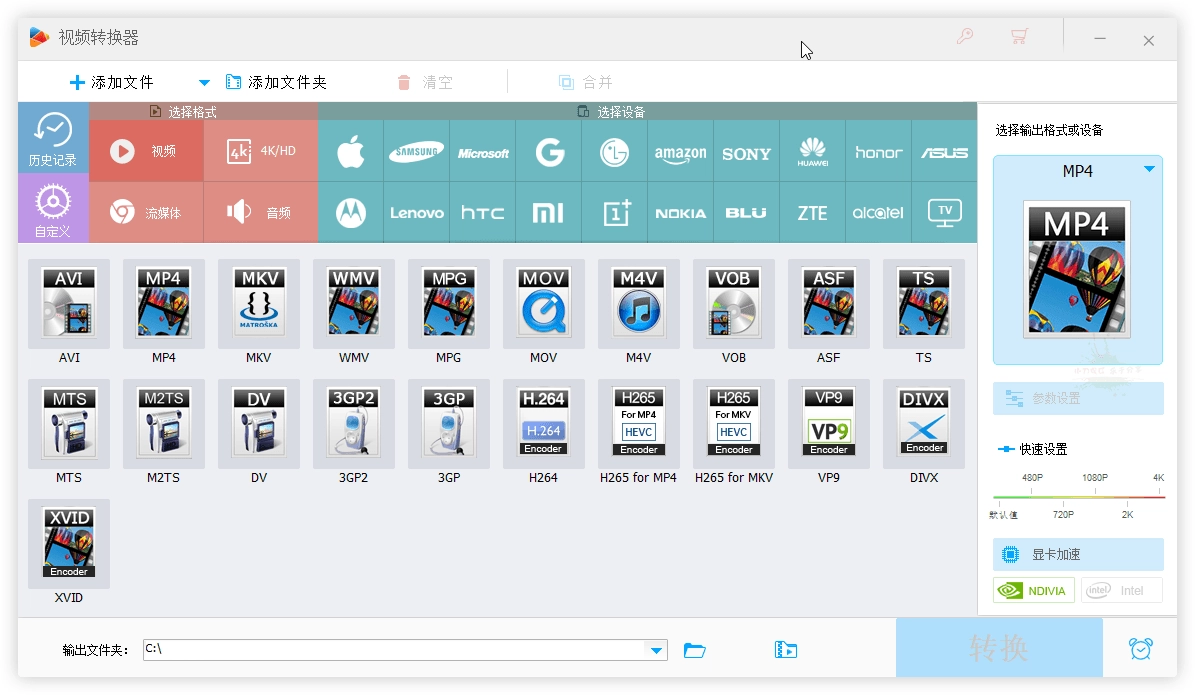The image size is (1195, 695).
Task: Enable the Intel acceleration option
Action: coord(1121,590)
